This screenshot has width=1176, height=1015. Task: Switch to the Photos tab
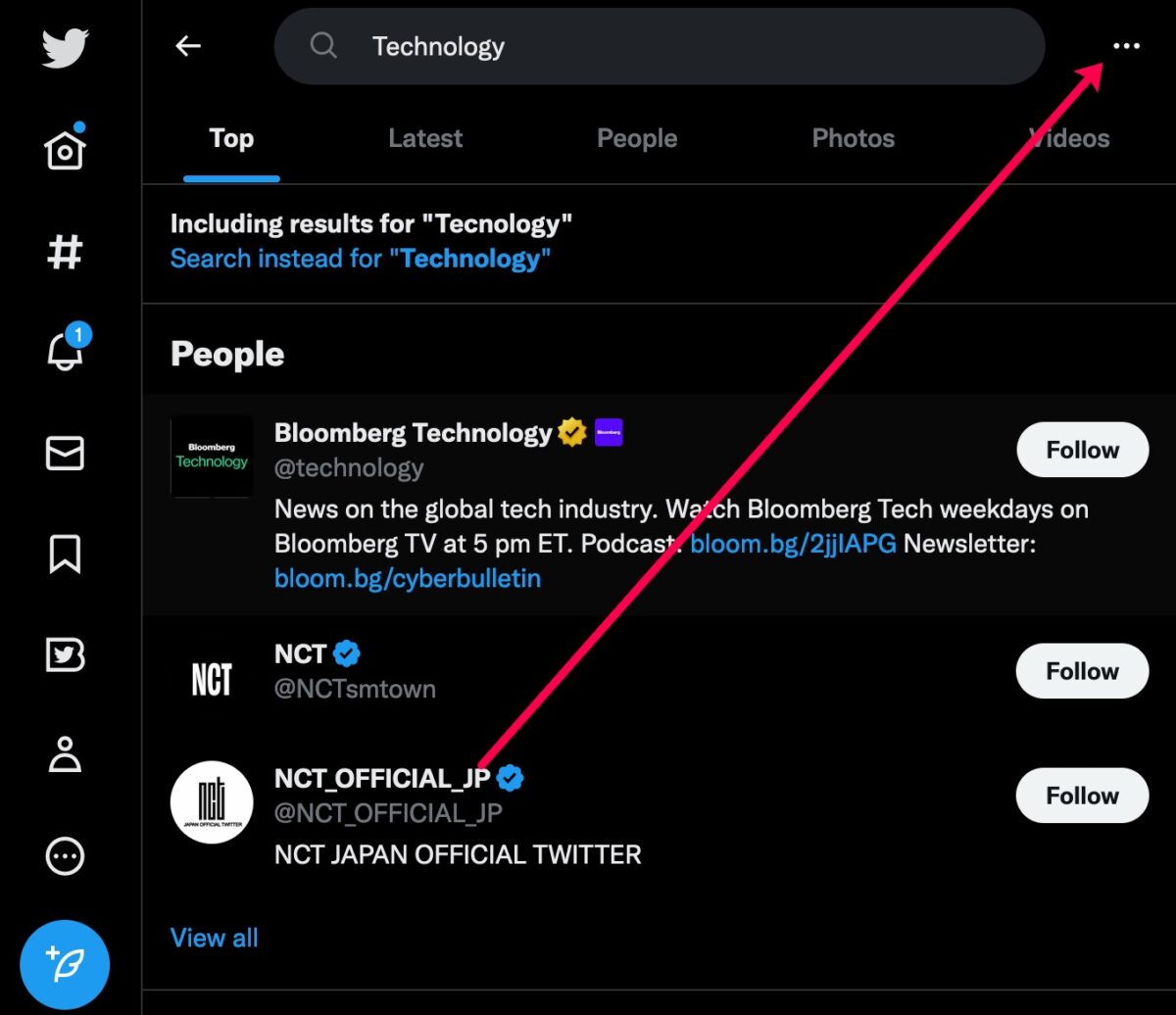tap(854, 138)
